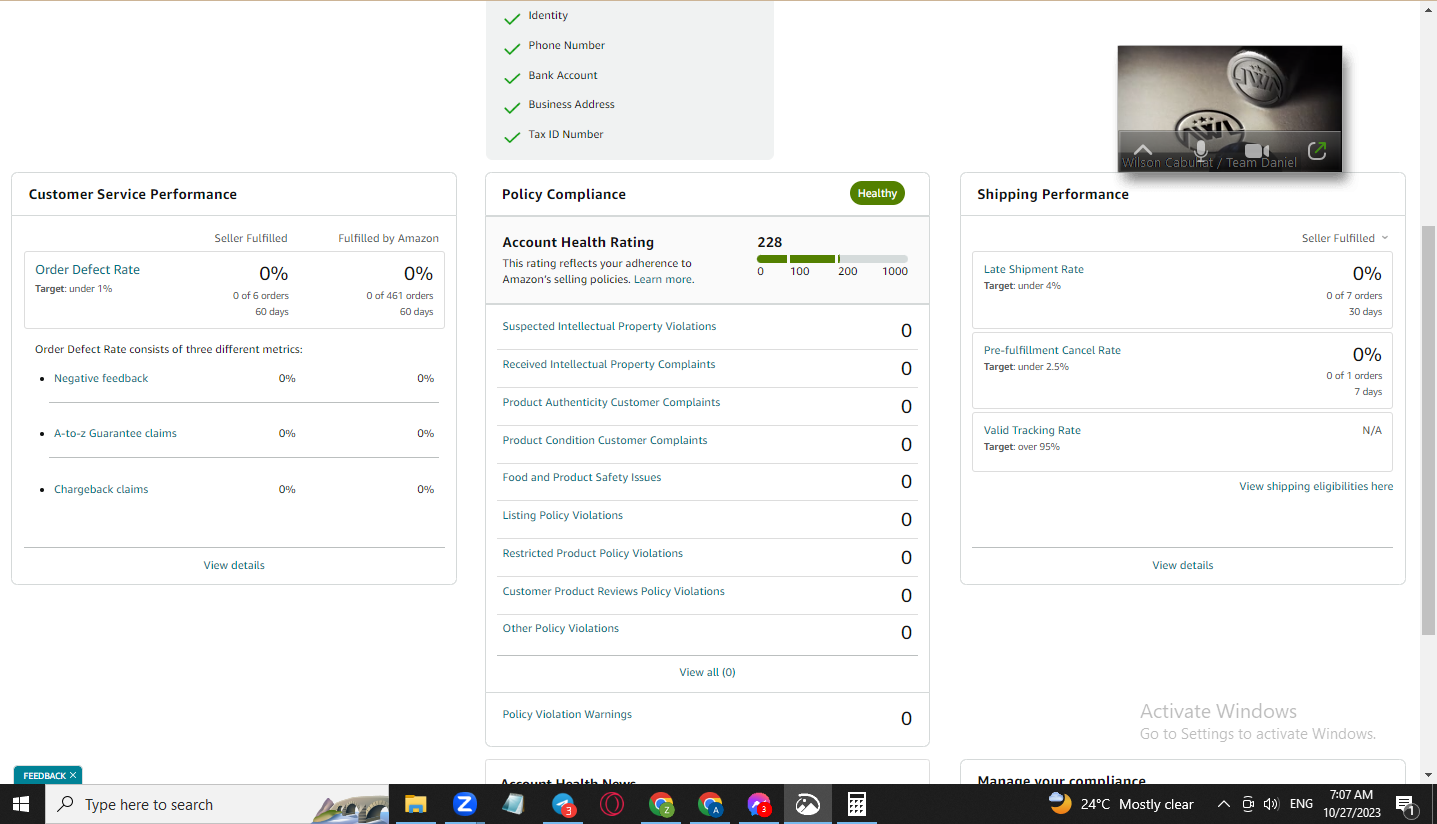
Task: Open the Chrome profile A taskbar icon
Action: point(710,804)
